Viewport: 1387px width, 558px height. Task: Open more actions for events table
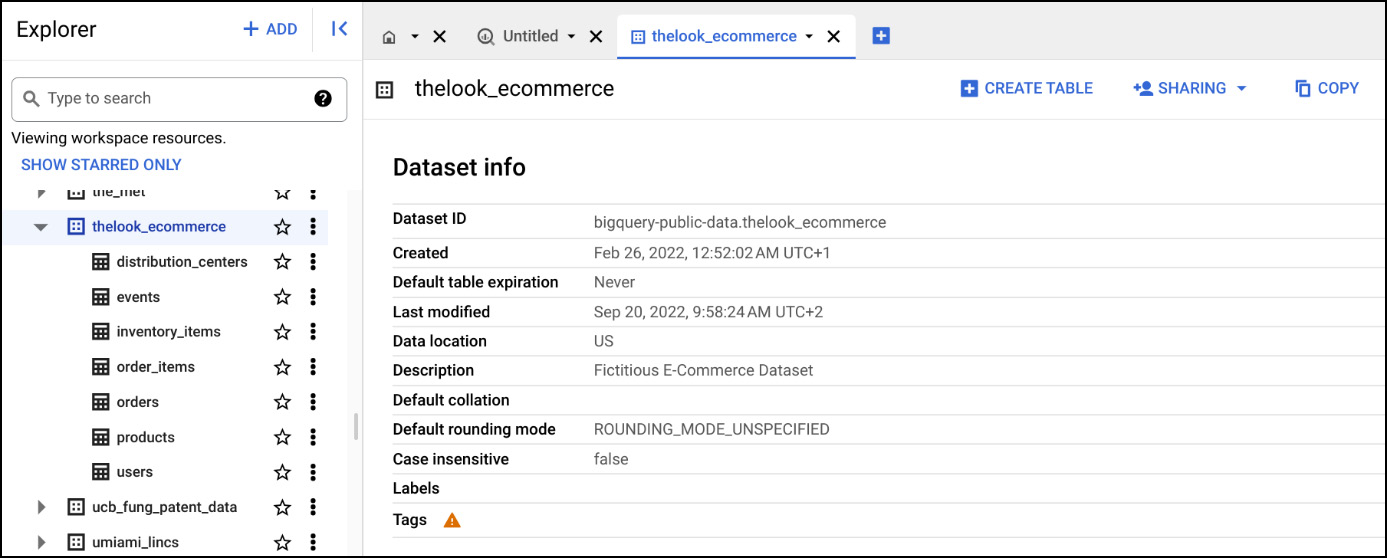[313, 297]
